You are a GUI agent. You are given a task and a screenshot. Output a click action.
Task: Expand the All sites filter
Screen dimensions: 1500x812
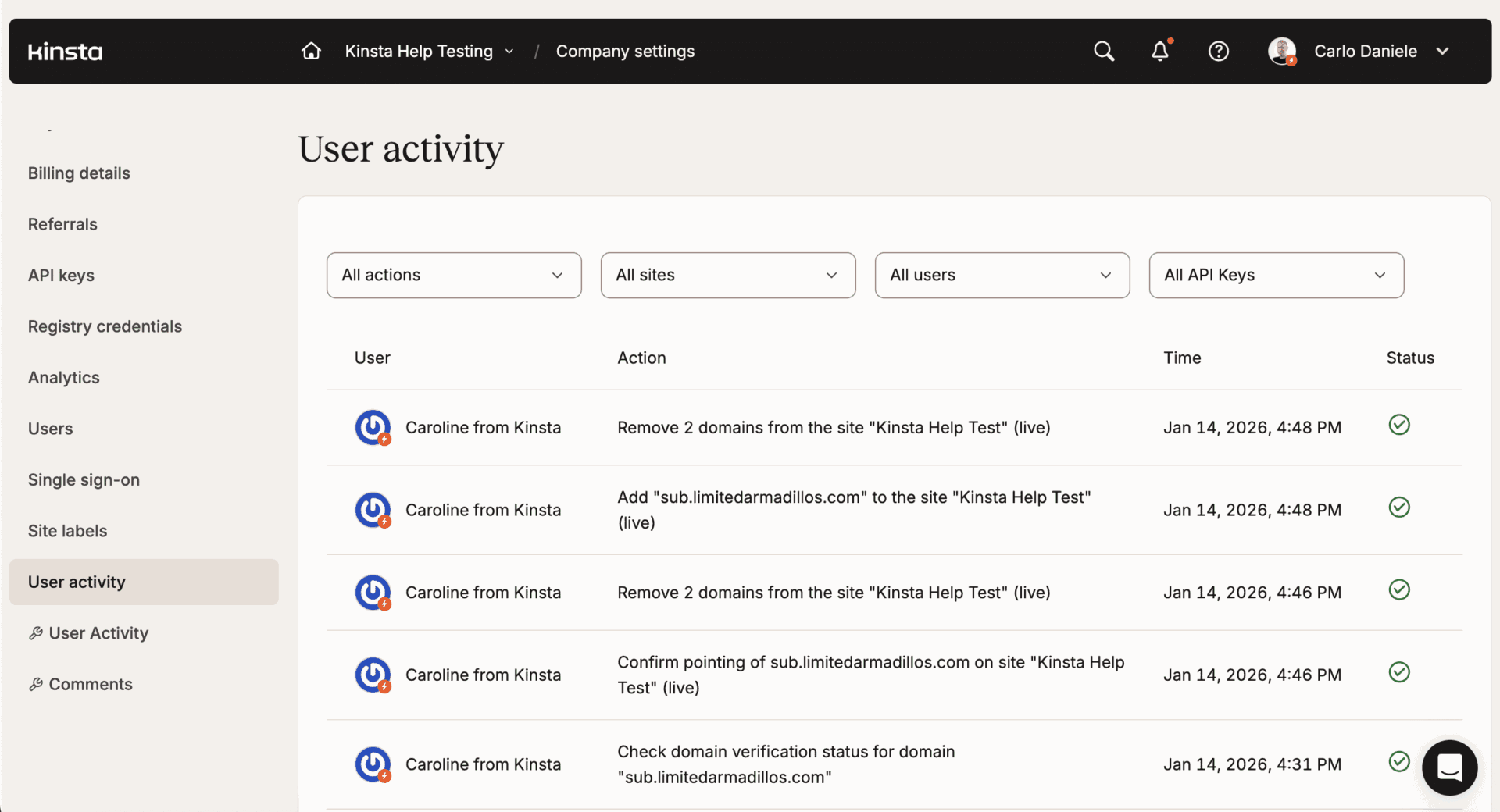click(727, 275)
